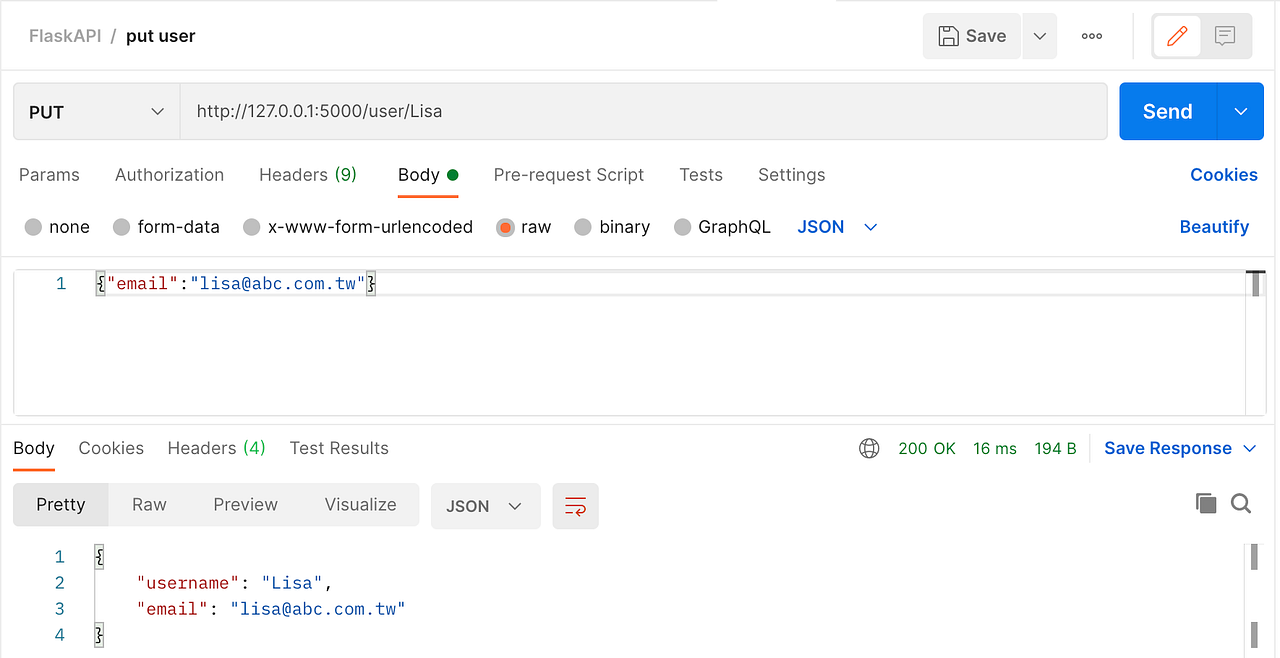Beautify the JSON request body
The width and height of the screenshot is (1280, 658).
pyautogui.click(x=1214, y=227)
